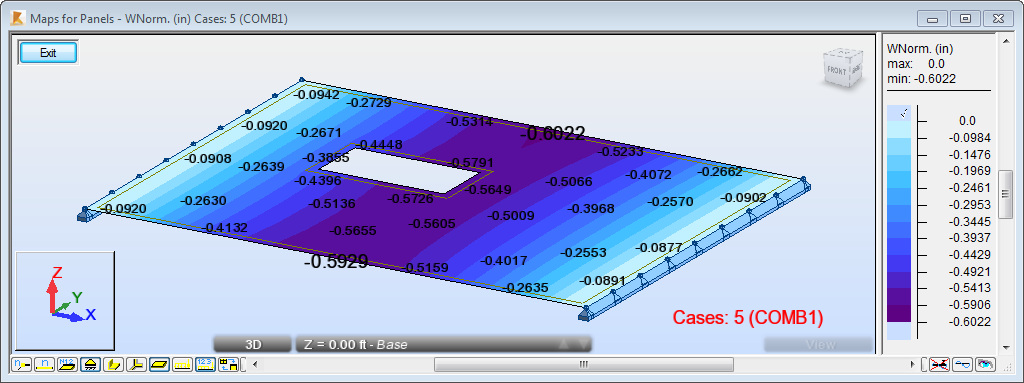Screen dimensions: 1024x383
Task: Toggle N12 panel numbers display icon
Action: click(67, 364)
